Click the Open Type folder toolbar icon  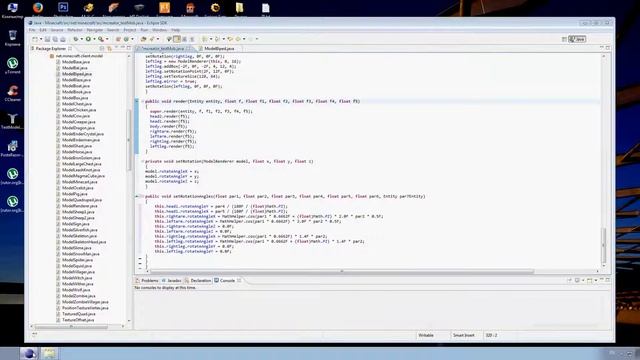(143, 39)
